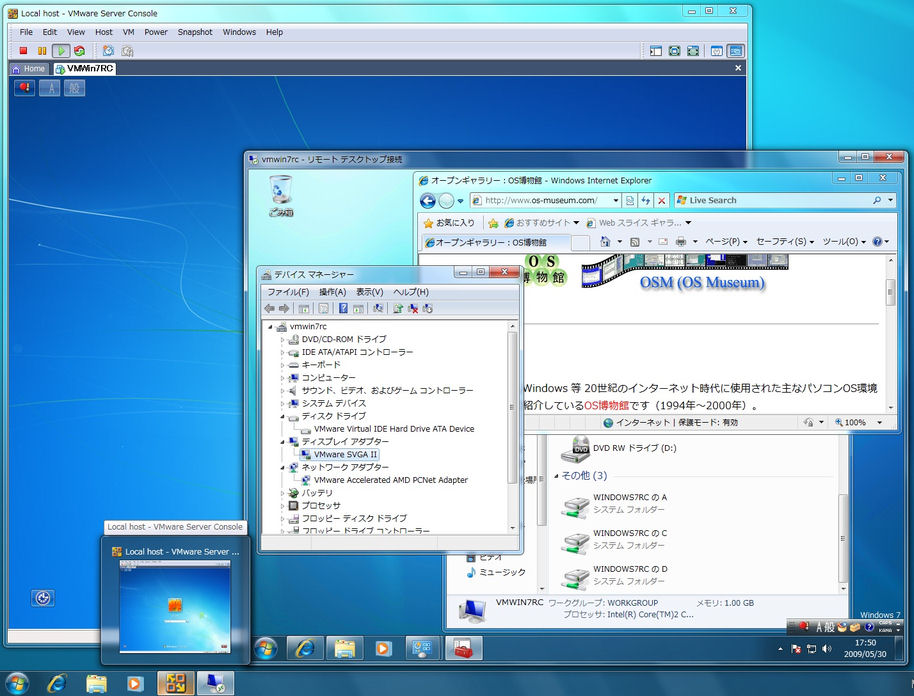
Task: Click the お気に入り favorites button in IE
Action: [x=449, y=223]
